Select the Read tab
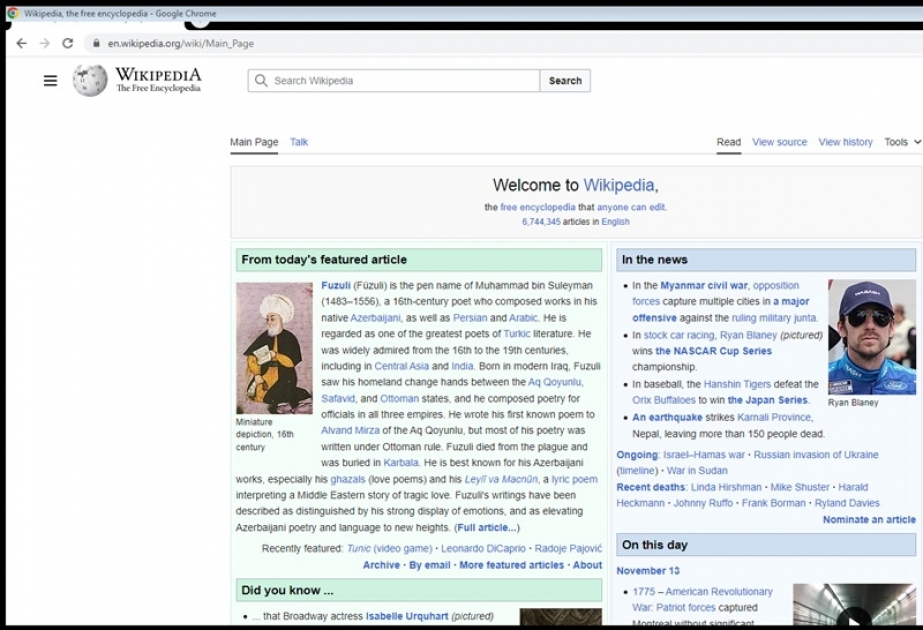This screenshot has width=923, height=630. [x=729, y=142]
